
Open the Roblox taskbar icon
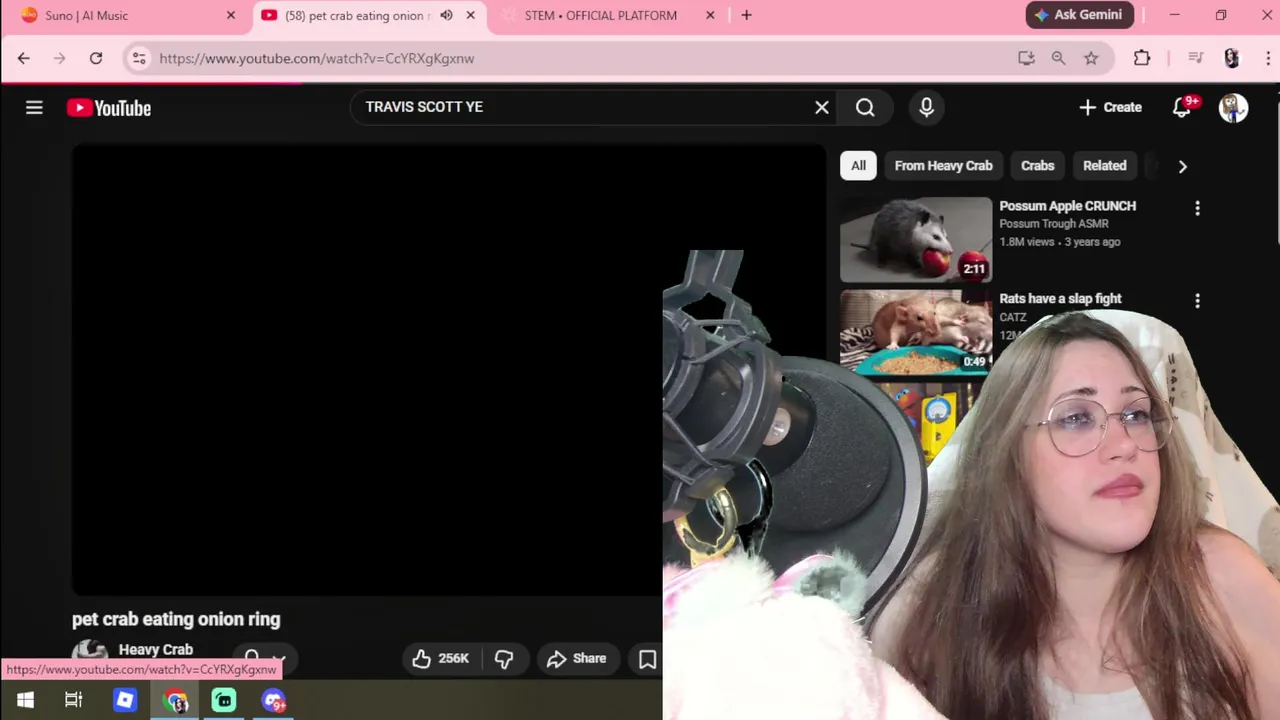(x=125, y=700)
